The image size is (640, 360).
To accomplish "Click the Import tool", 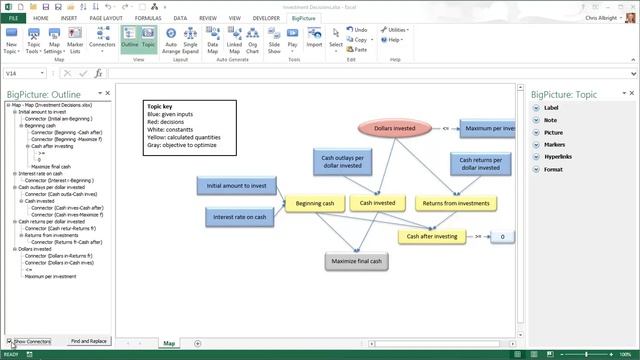I will coord(314,39).
